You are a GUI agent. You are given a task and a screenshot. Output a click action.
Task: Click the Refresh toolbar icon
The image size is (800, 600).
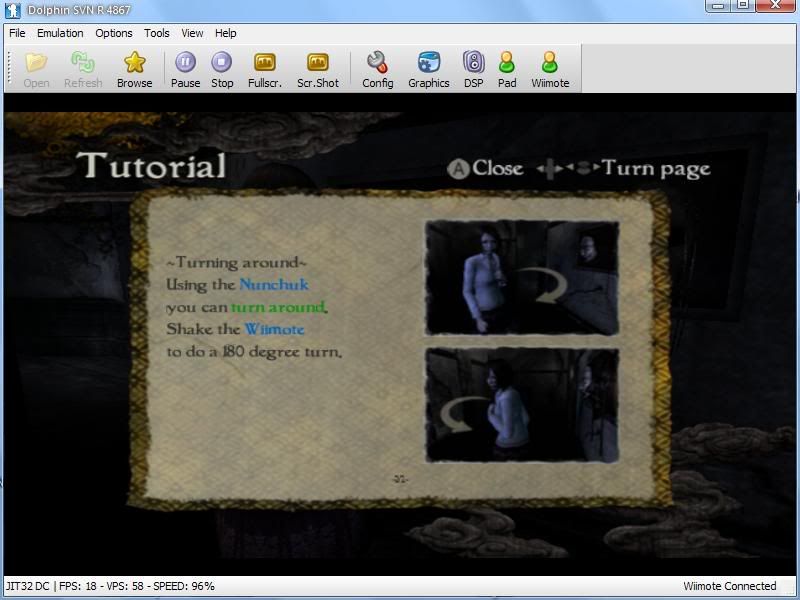pos(83,70)
